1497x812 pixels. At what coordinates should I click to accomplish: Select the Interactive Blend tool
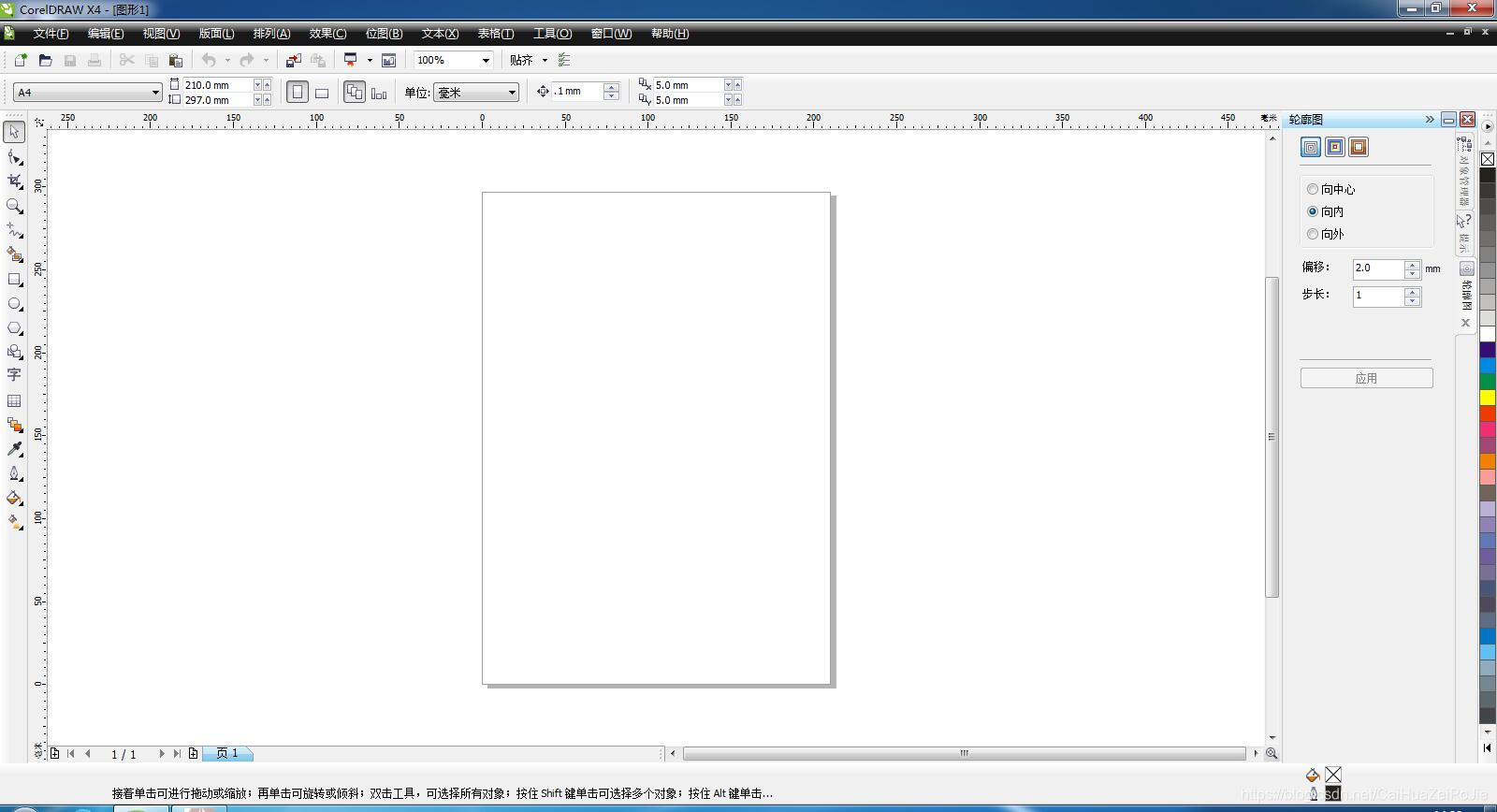(x=14, y=425)
